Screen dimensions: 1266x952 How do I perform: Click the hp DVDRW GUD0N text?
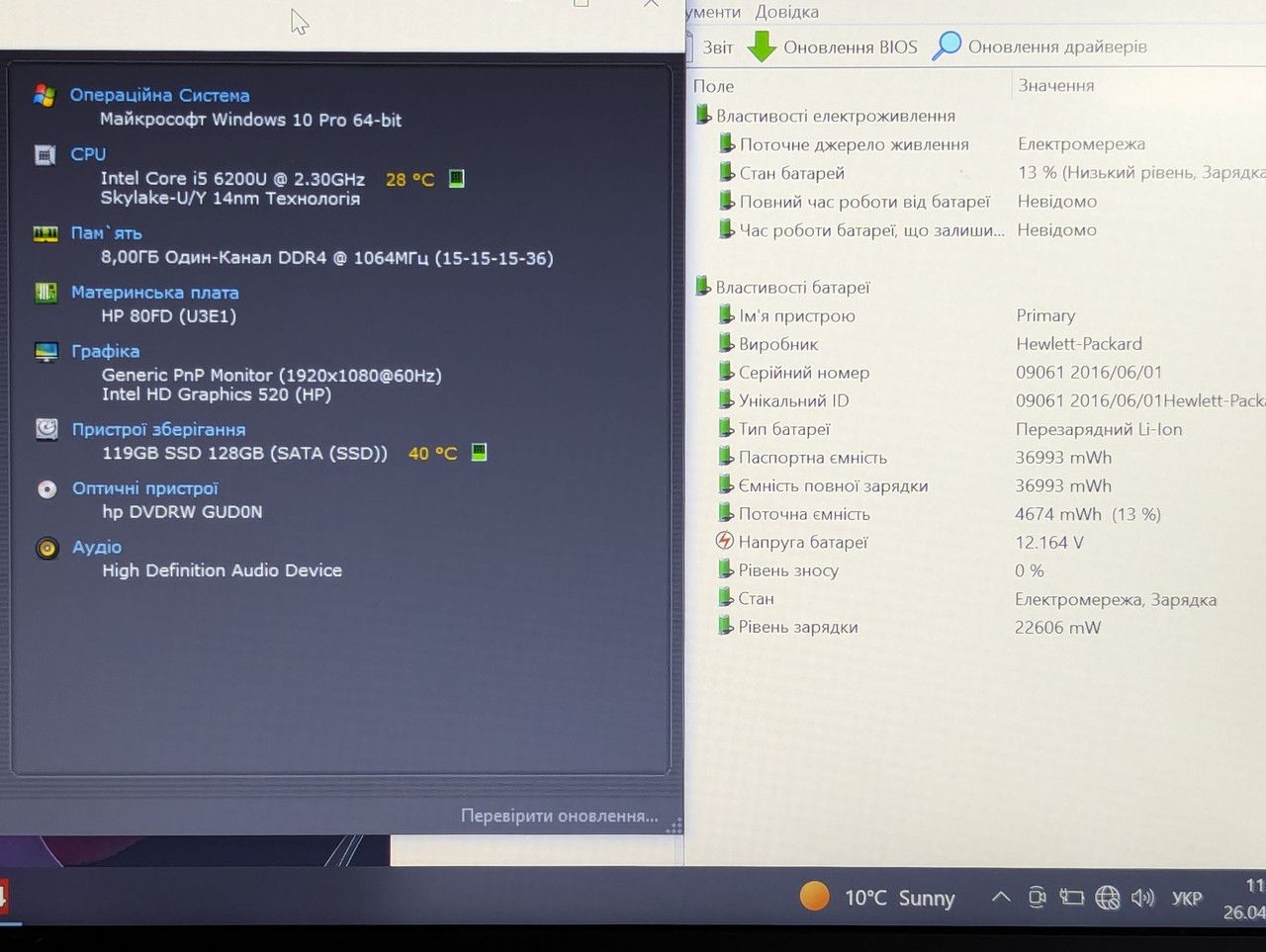(182, 512)
